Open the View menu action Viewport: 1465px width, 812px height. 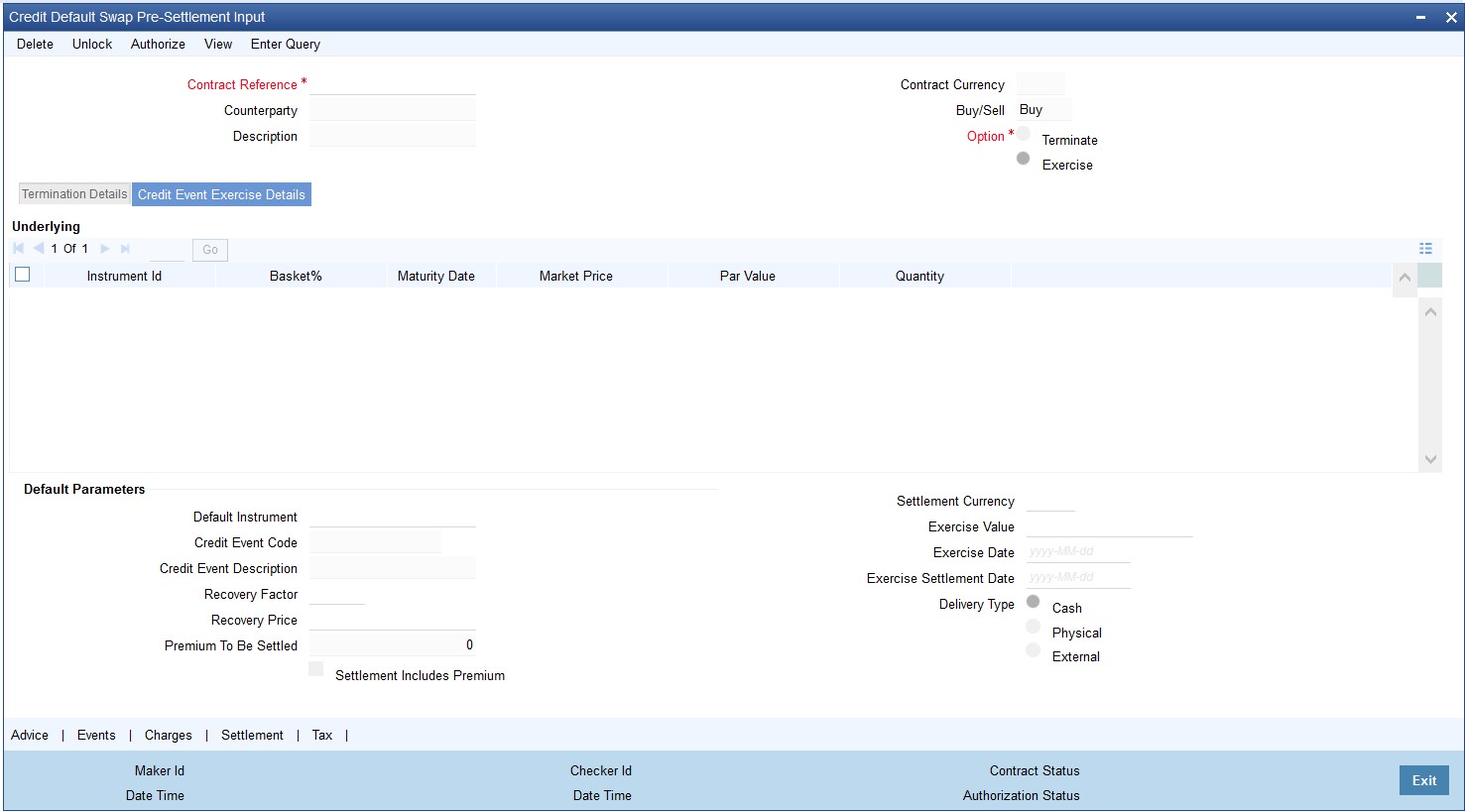(x=218, y=44)
